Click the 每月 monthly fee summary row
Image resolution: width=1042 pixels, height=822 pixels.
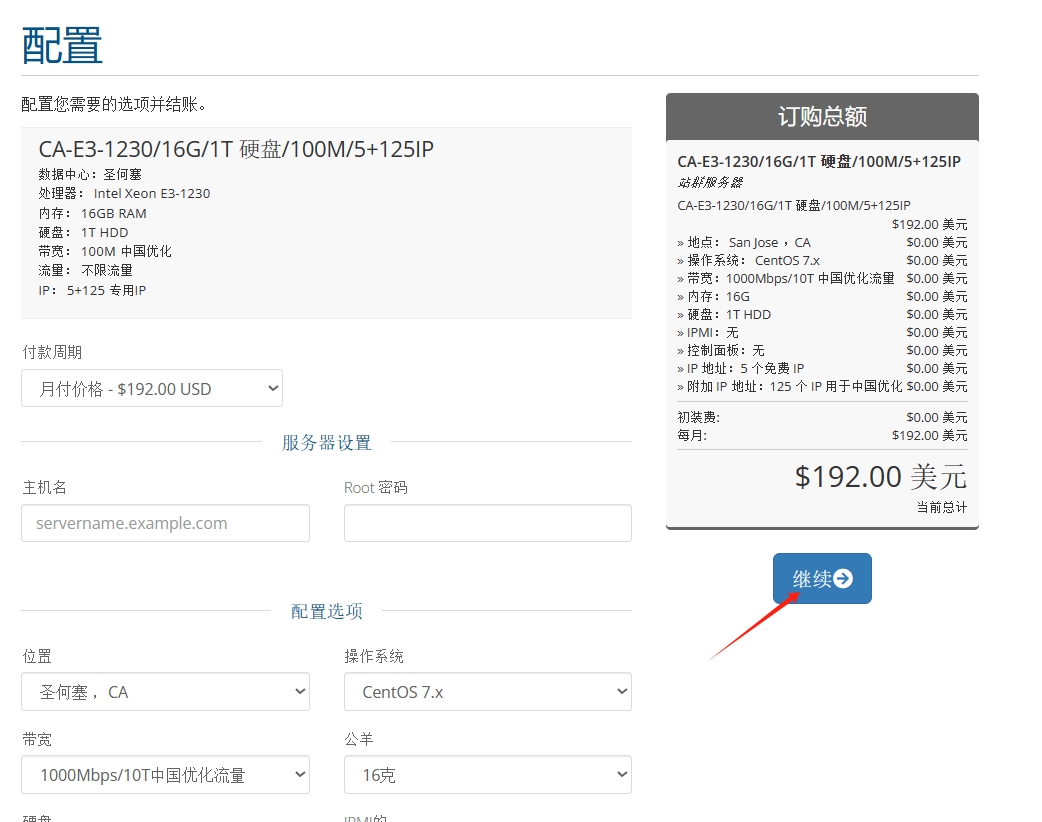click(822, 436)
